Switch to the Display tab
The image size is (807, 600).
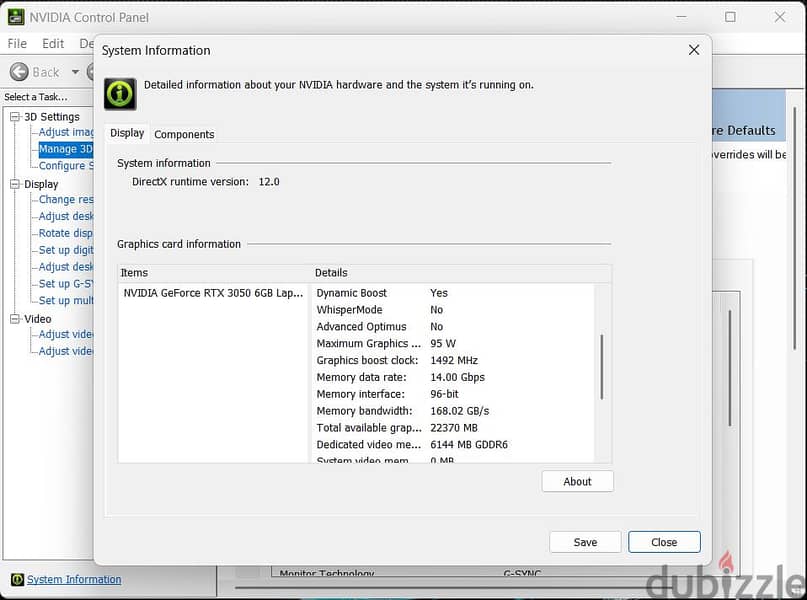tap(127, 133)
